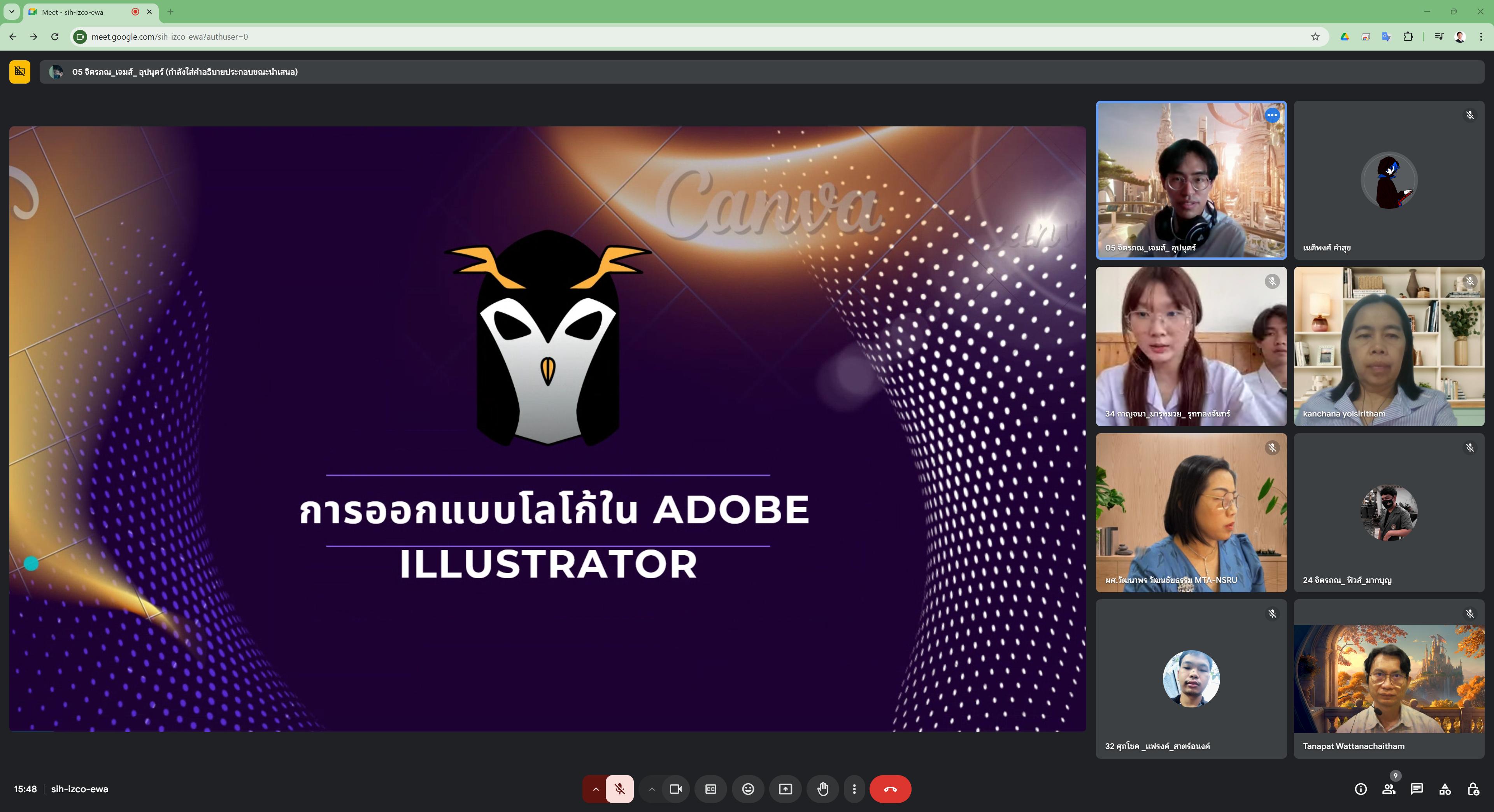Click the presenter banner for 05 จิตรกณ_เจมส์_ อุปนุตร์
The width and height of the screenshot is (1494, 812).
tap(761, 72)
